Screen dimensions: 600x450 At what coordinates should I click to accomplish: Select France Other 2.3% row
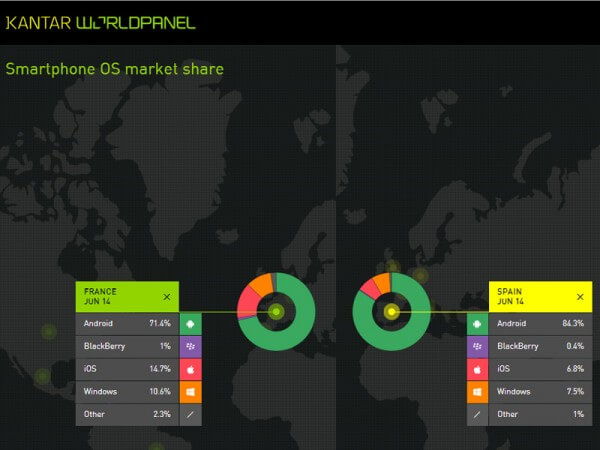[x=127, y=414]
